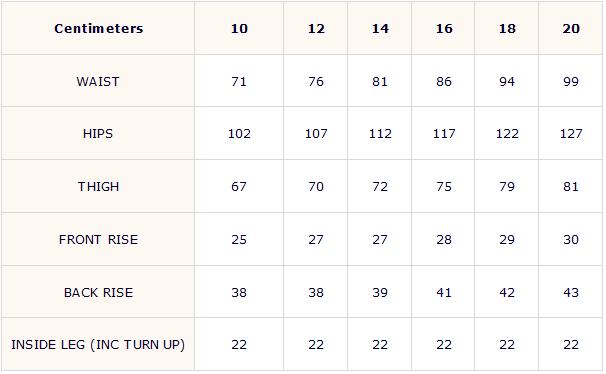Image resolution: width=606 pixels, height=374 pixels.
Task: Select the size 14 column header
Action: (380, 29)
